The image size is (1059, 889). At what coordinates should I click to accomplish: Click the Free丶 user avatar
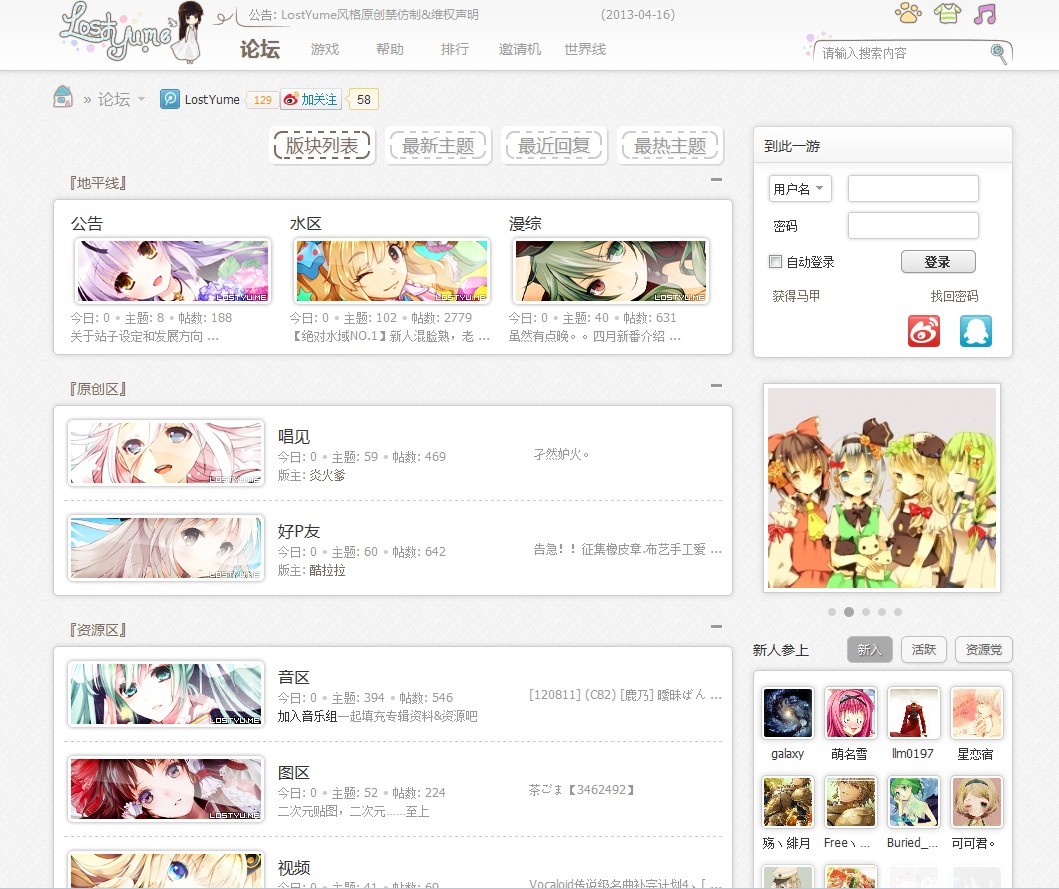click(x=850, y=802)
